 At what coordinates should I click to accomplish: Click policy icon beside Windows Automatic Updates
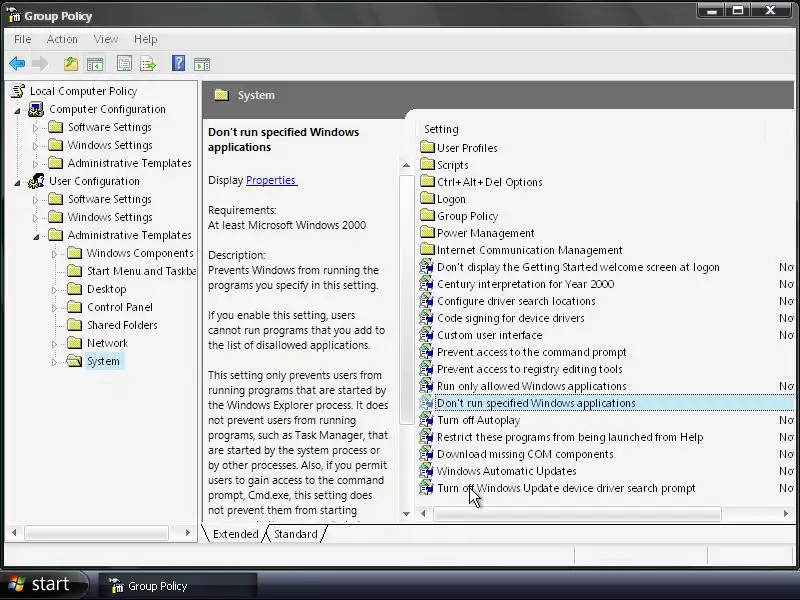(x=427, y=470)
